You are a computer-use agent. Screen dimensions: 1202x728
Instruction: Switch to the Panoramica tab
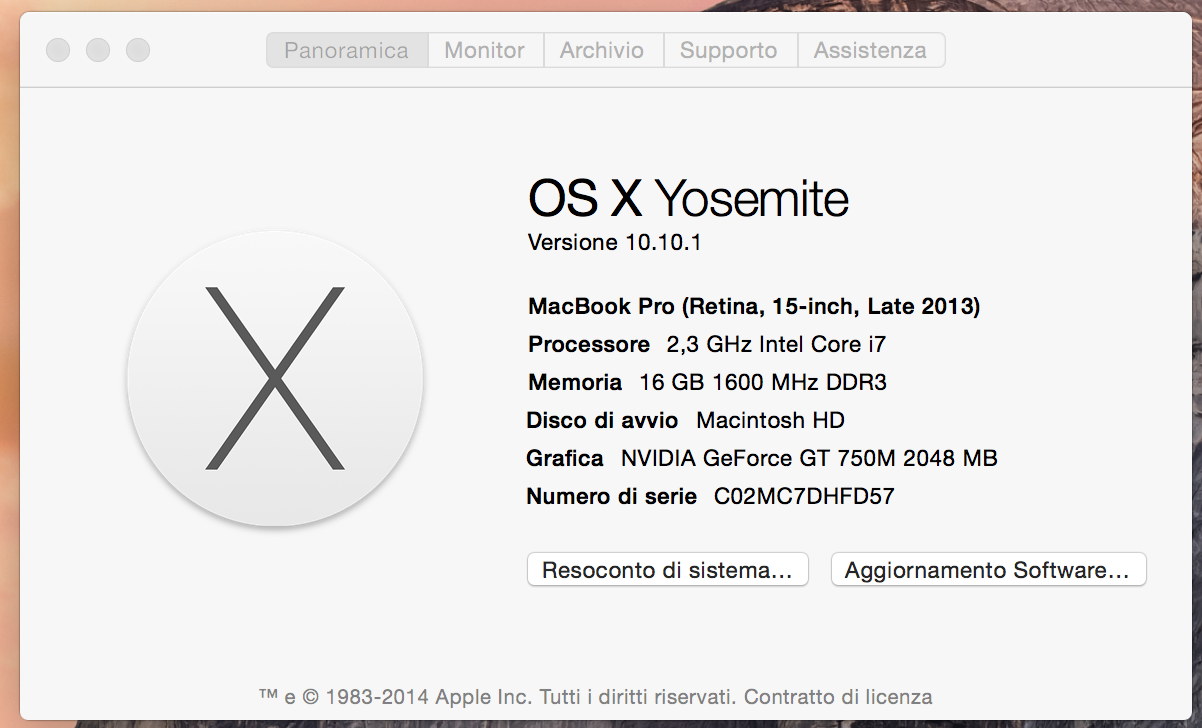click(347, 50)
